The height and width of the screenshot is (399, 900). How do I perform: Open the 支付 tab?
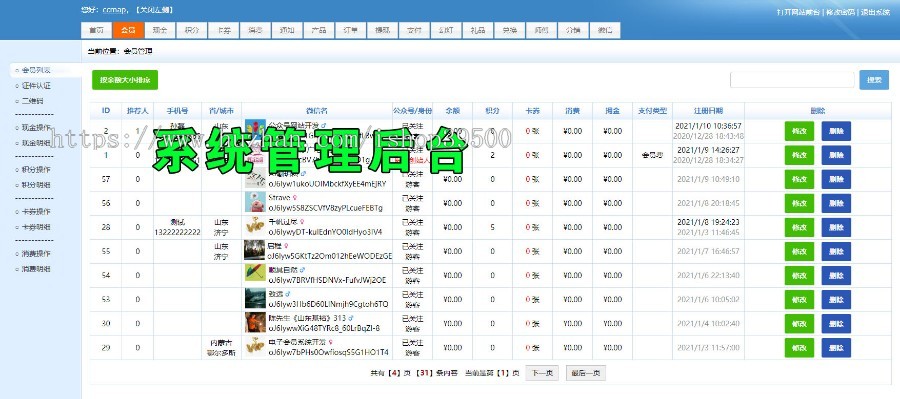pyautogui.click(x=414, y=30)
